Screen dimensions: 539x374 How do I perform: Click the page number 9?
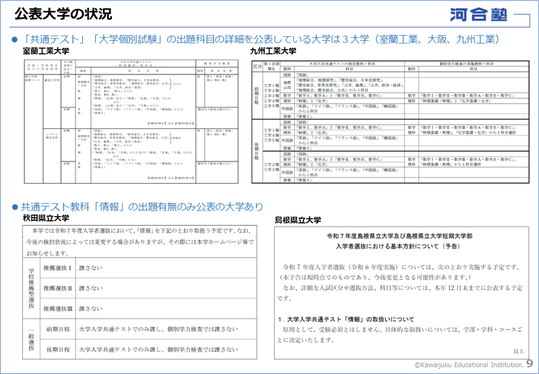530,363
